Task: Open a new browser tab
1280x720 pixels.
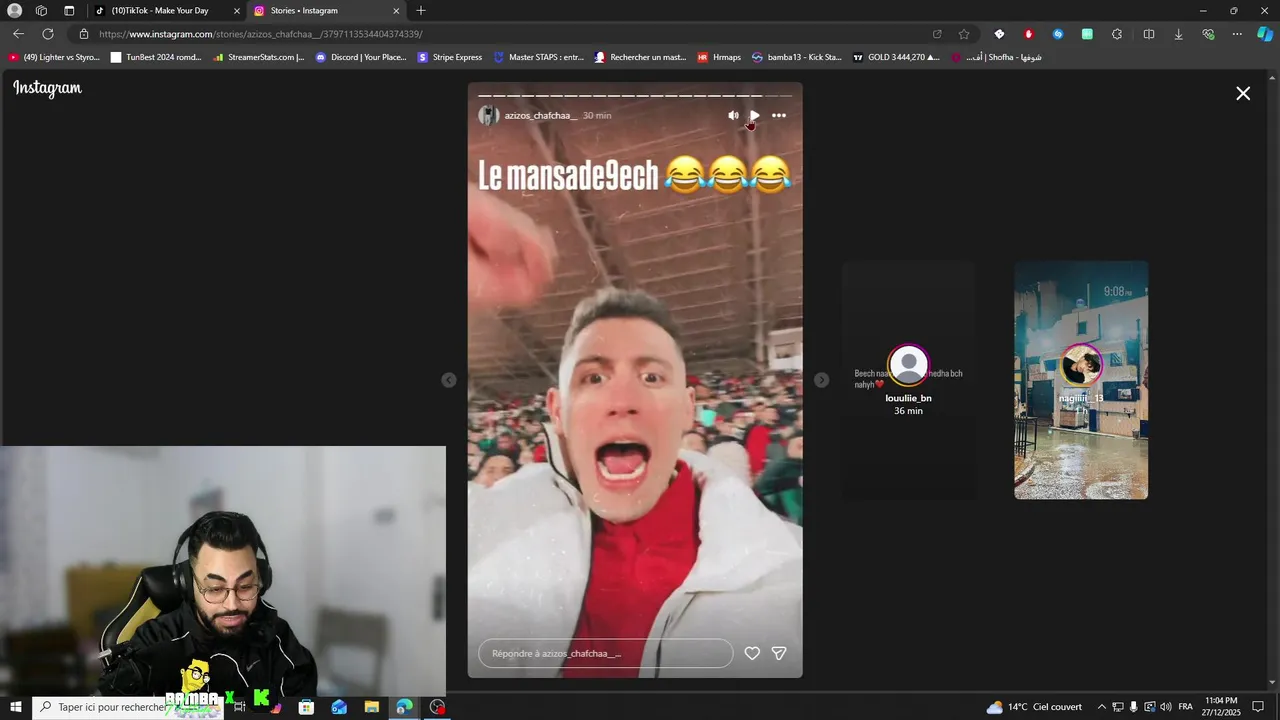Action: [420, 10]
